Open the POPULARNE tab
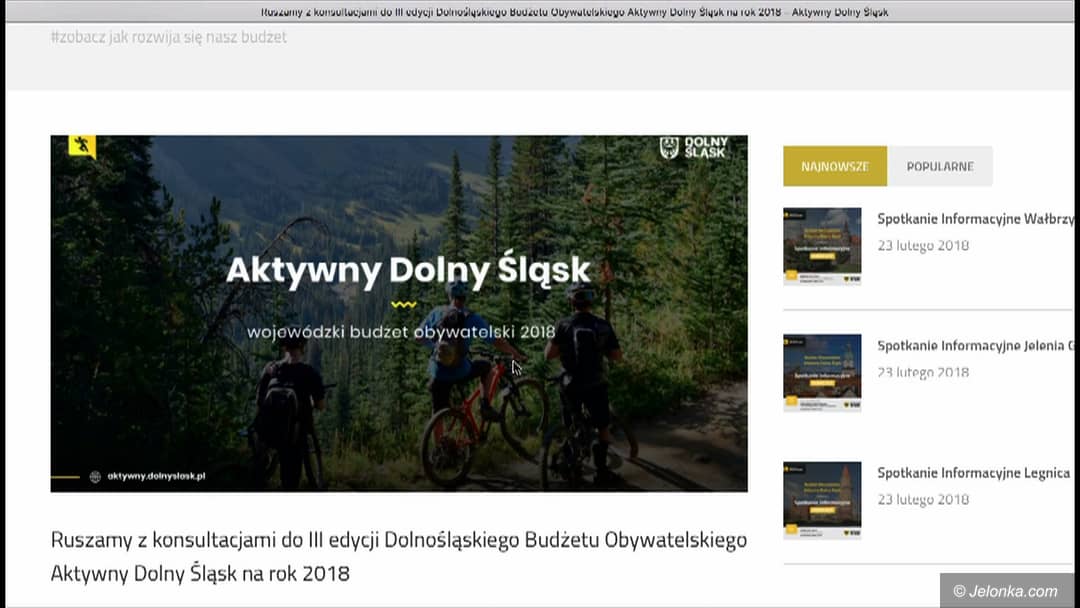The image size is (1080, 608). coord(939,166)
